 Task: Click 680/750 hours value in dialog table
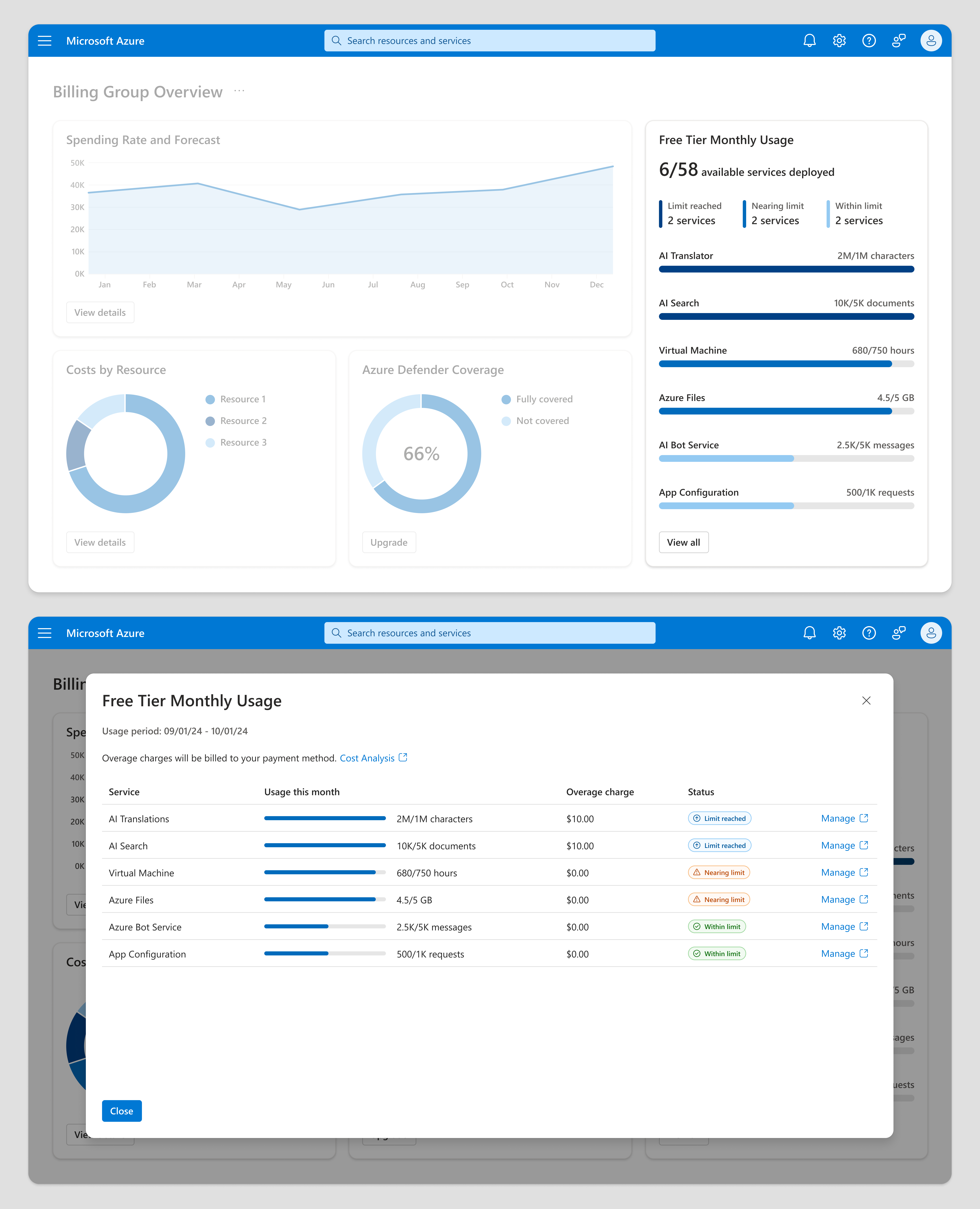pos(427,873)
